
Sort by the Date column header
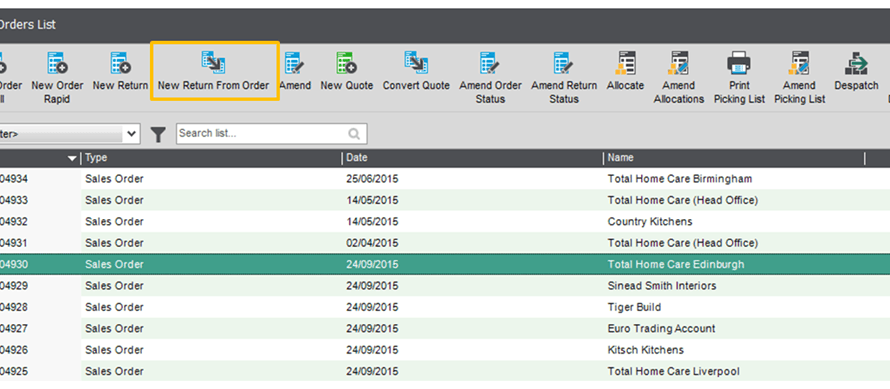(472, 158)
